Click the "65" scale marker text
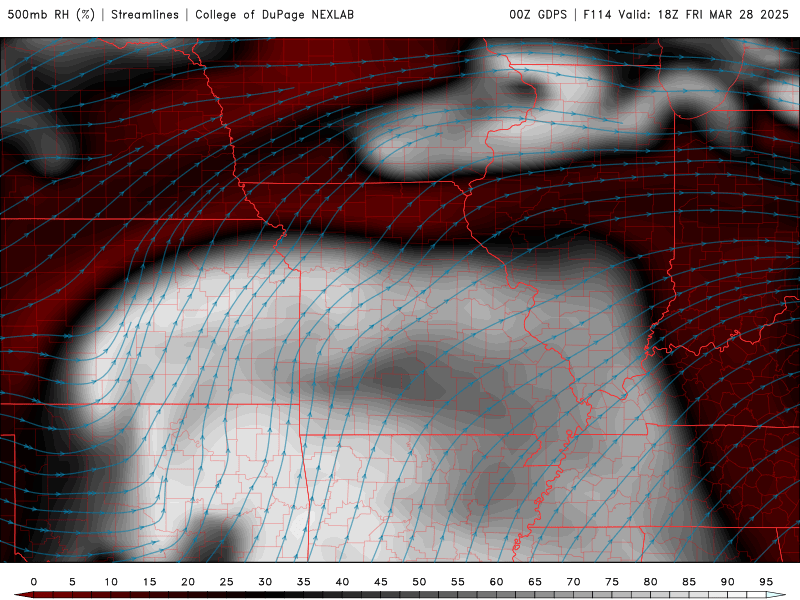 pyautogui.click(x=535, y=582)
